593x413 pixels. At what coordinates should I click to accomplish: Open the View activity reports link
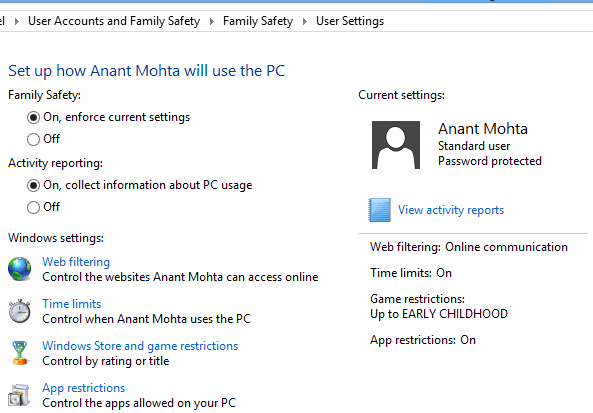(x=451, y=210)
